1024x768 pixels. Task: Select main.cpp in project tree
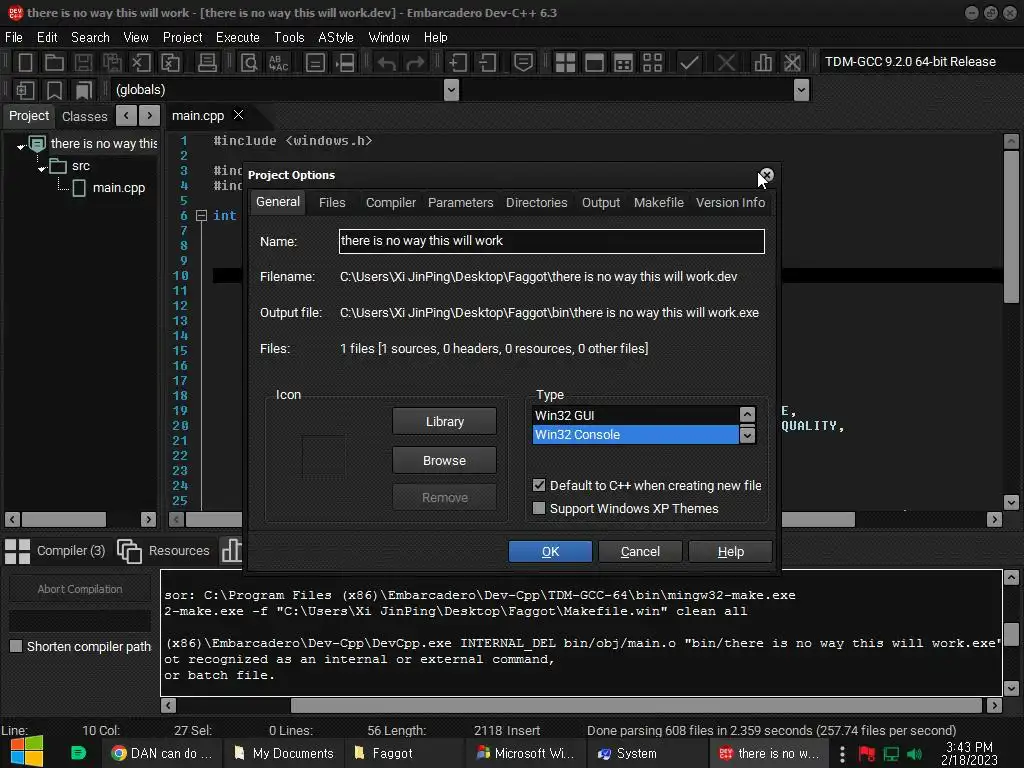click(x=118, y=188)
